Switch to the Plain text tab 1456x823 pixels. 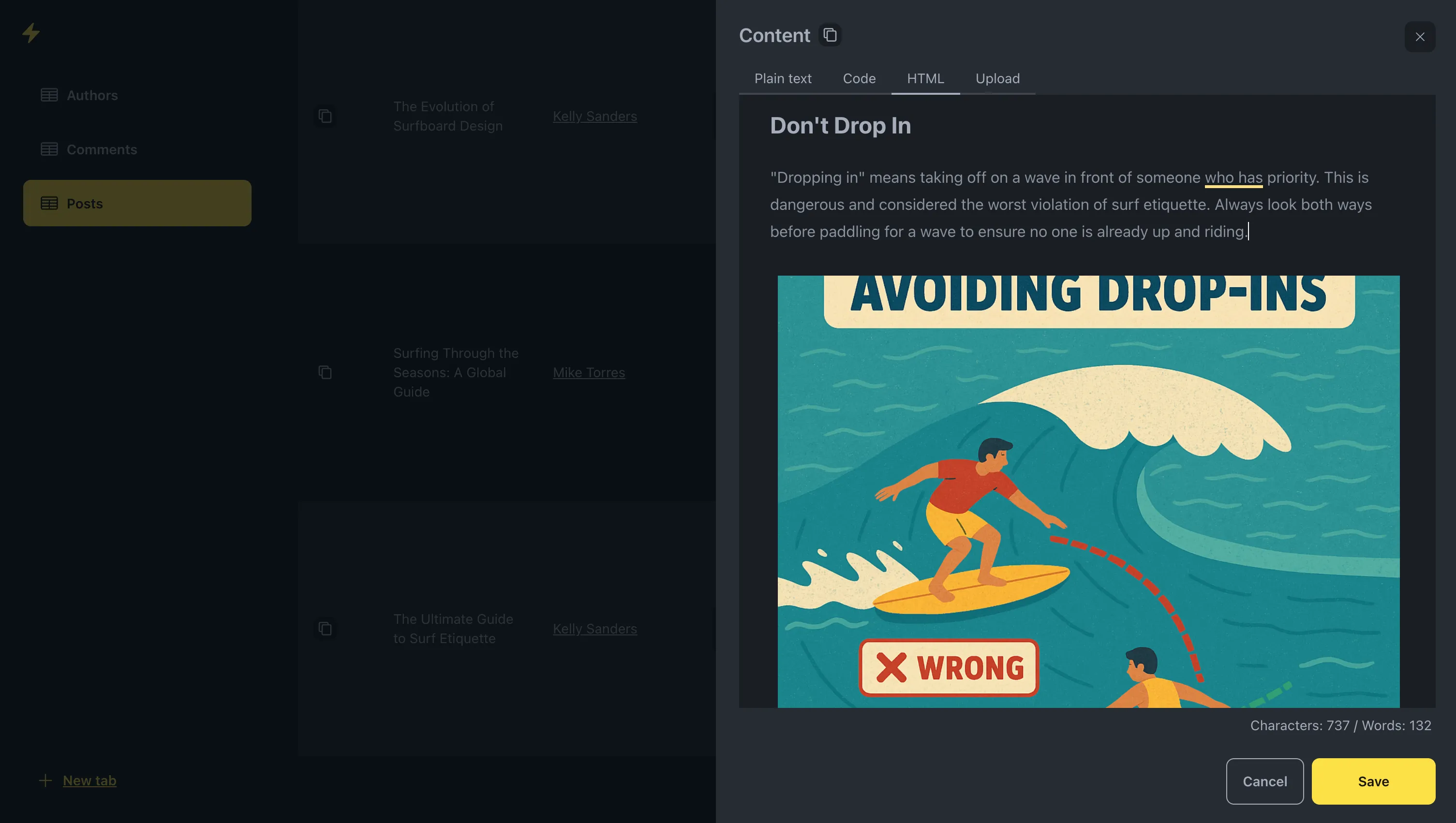click(783, 78)
